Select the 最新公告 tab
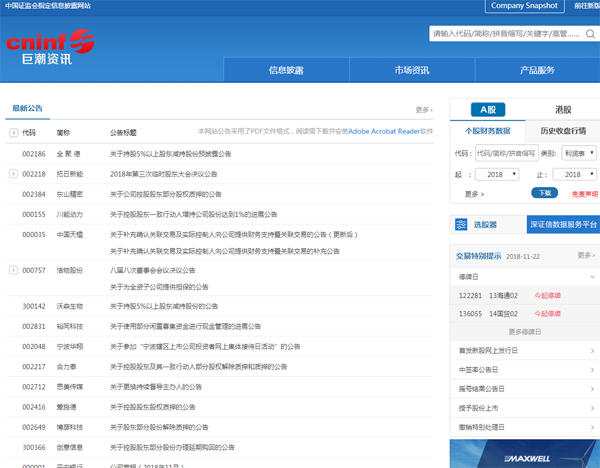This screenshot has height=468, width=600. pyautogui.click(x=28, y=108)
